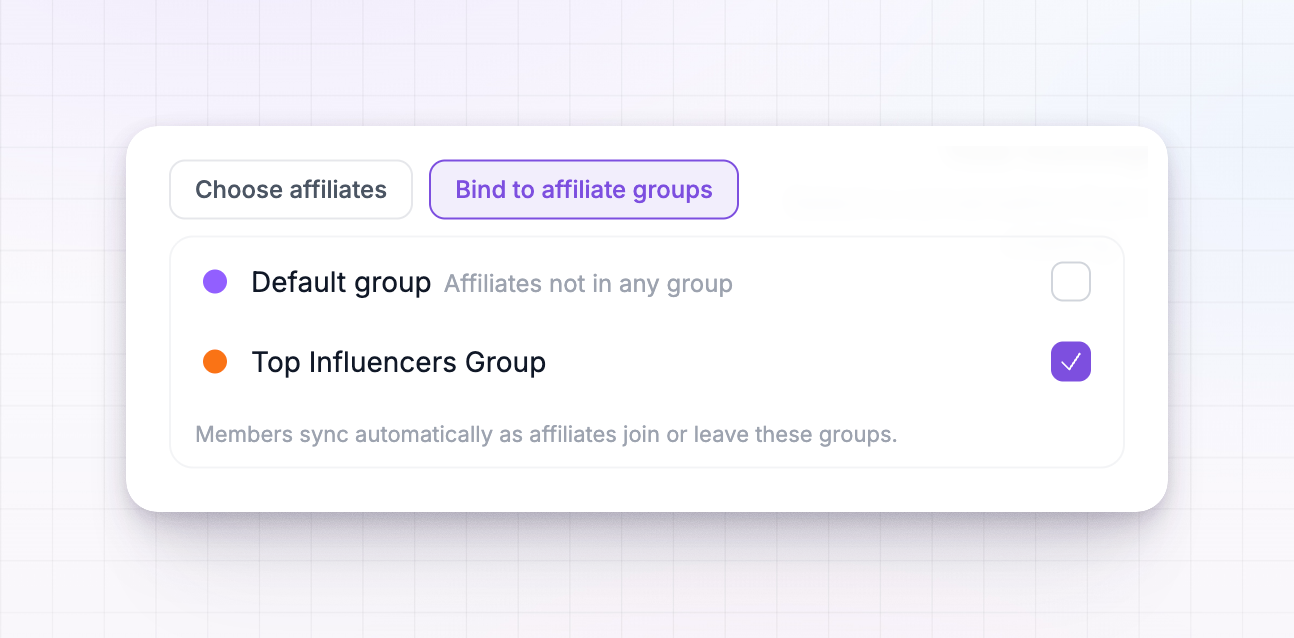Switch to the Choose affiliates tab
The image size is (1294, 638).
291,189
